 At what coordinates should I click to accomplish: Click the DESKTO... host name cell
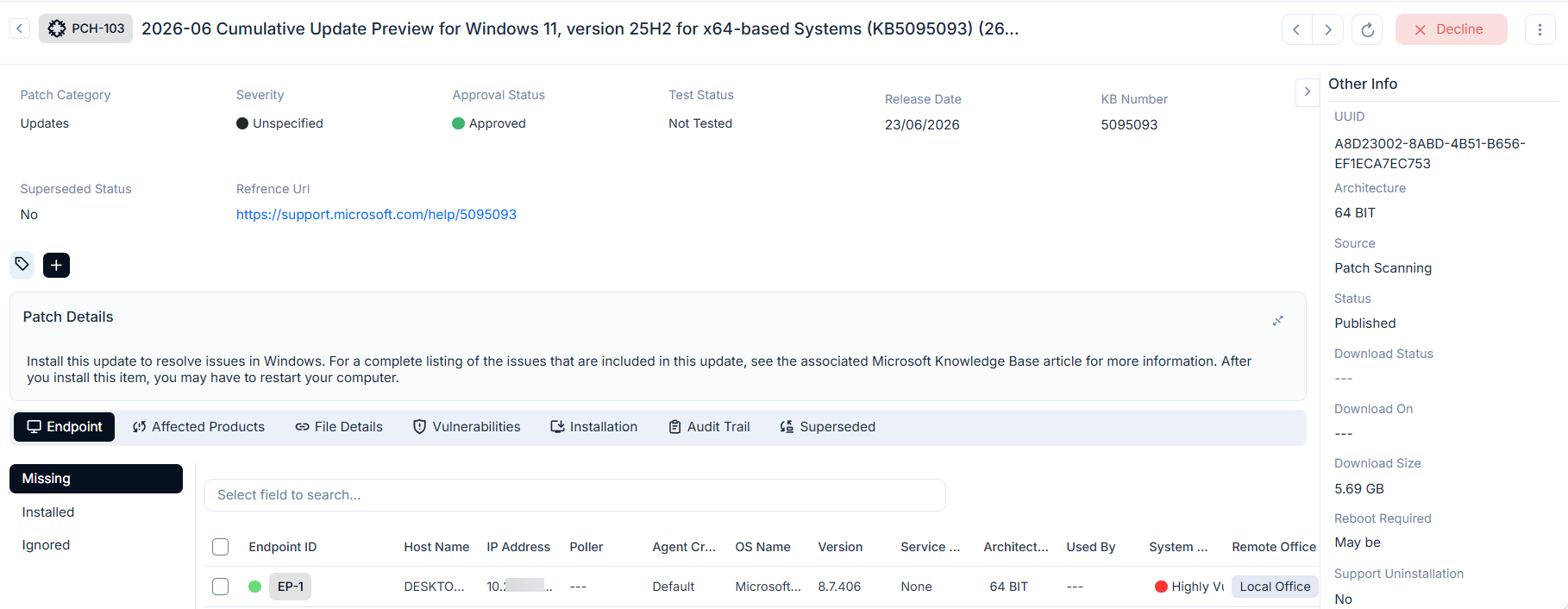click(x=434, y=587)
